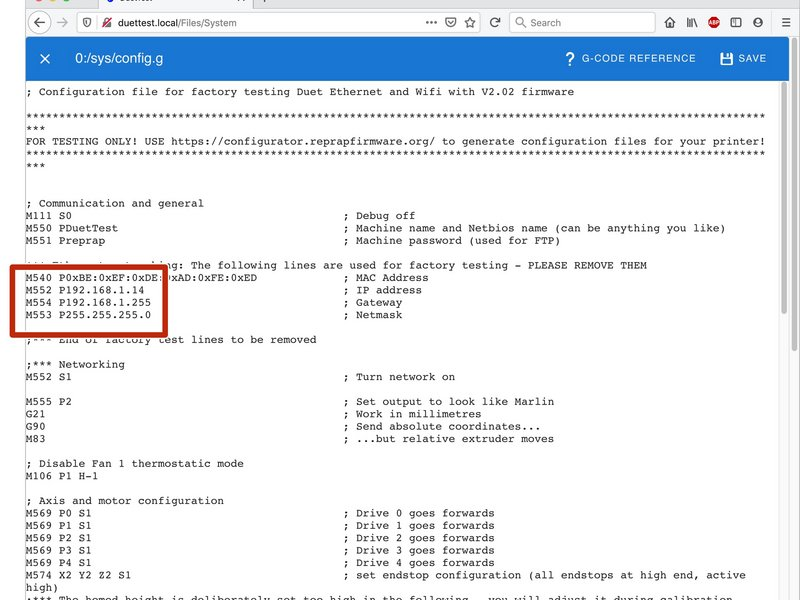Viewport: 800px width, 600px height.
Task: Click the browser back arrow
Action: (x=40, y=22)
